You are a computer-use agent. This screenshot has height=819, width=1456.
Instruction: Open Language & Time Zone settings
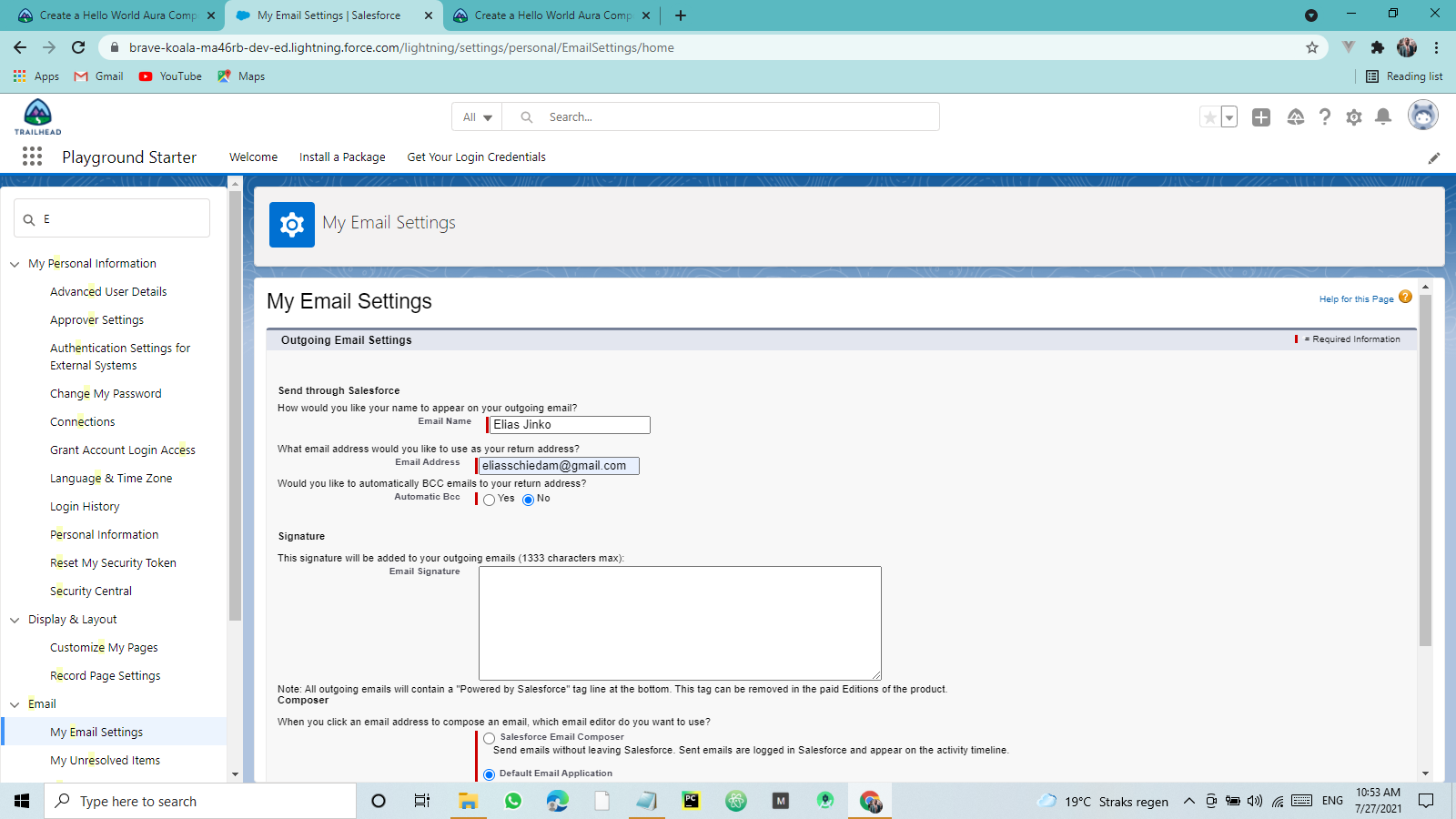(x=111, y=479)
